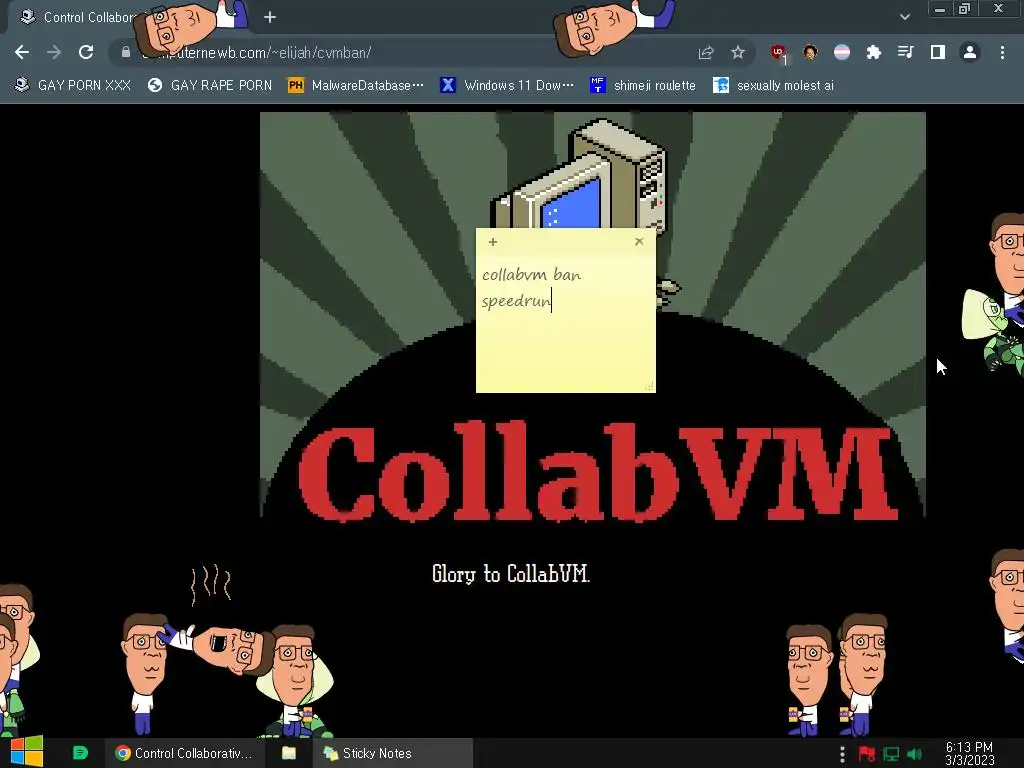This screenshot has width=1024, height=768.
Task: Switch to Sticky Notes taskbar button
Action: pos(393,753)
